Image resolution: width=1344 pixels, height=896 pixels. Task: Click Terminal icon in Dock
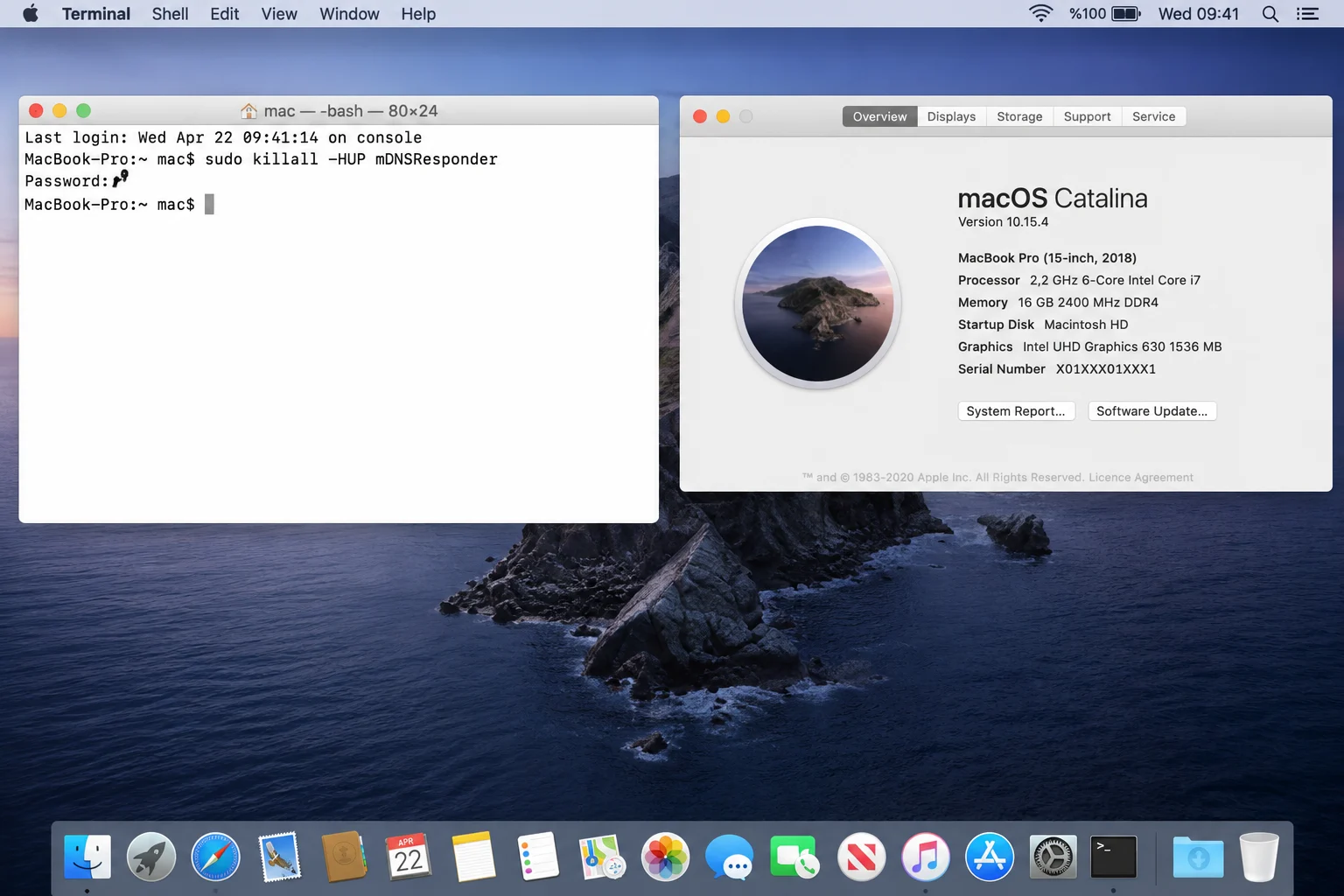click(1114, 857)
